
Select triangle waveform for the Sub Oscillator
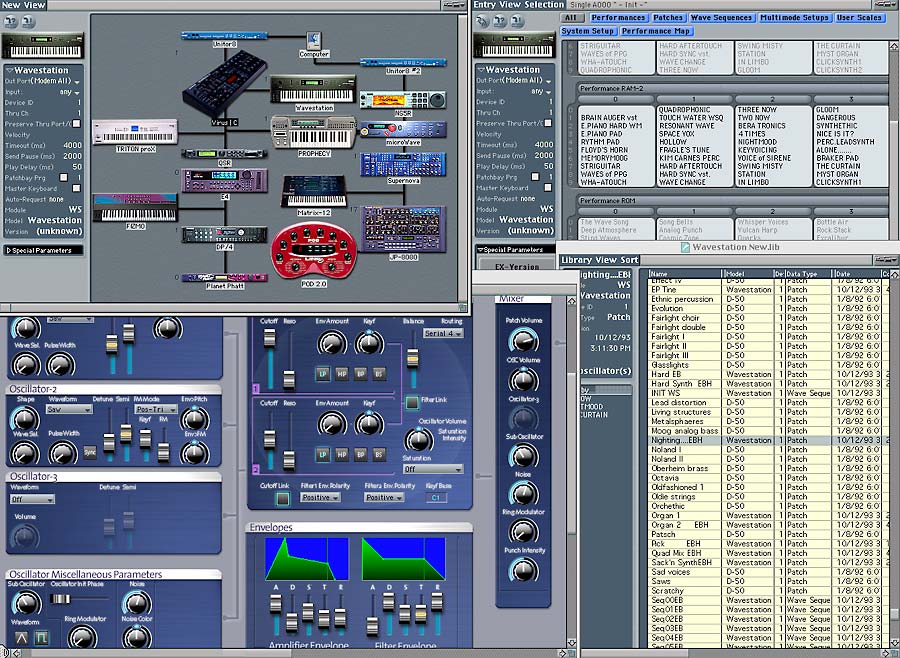21,637
